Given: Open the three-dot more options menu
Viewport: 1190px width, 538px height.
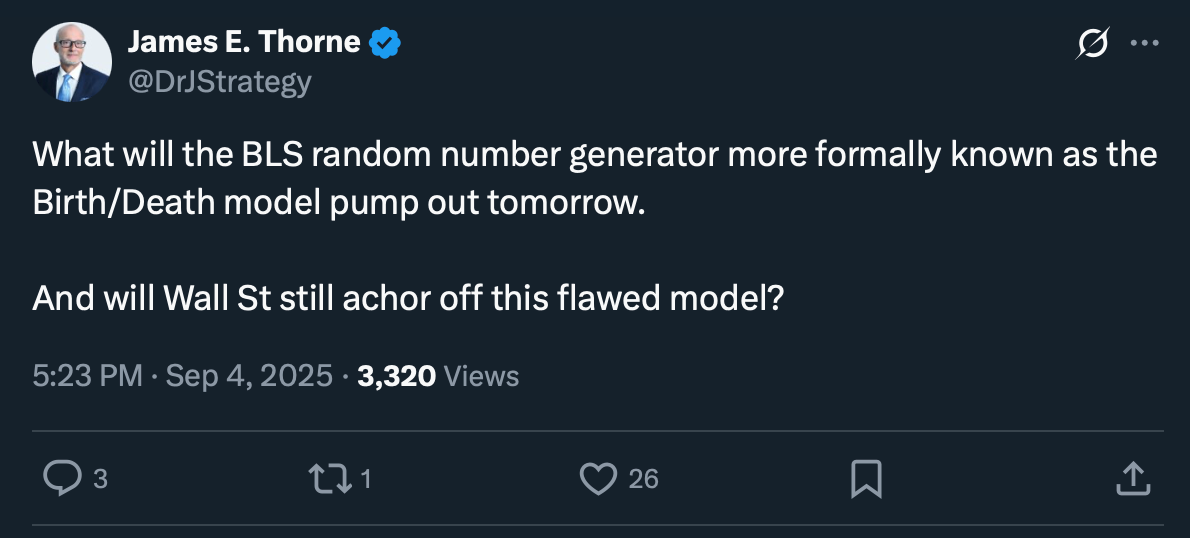Looking at the screenshot, I should [x=1143, y=43].
